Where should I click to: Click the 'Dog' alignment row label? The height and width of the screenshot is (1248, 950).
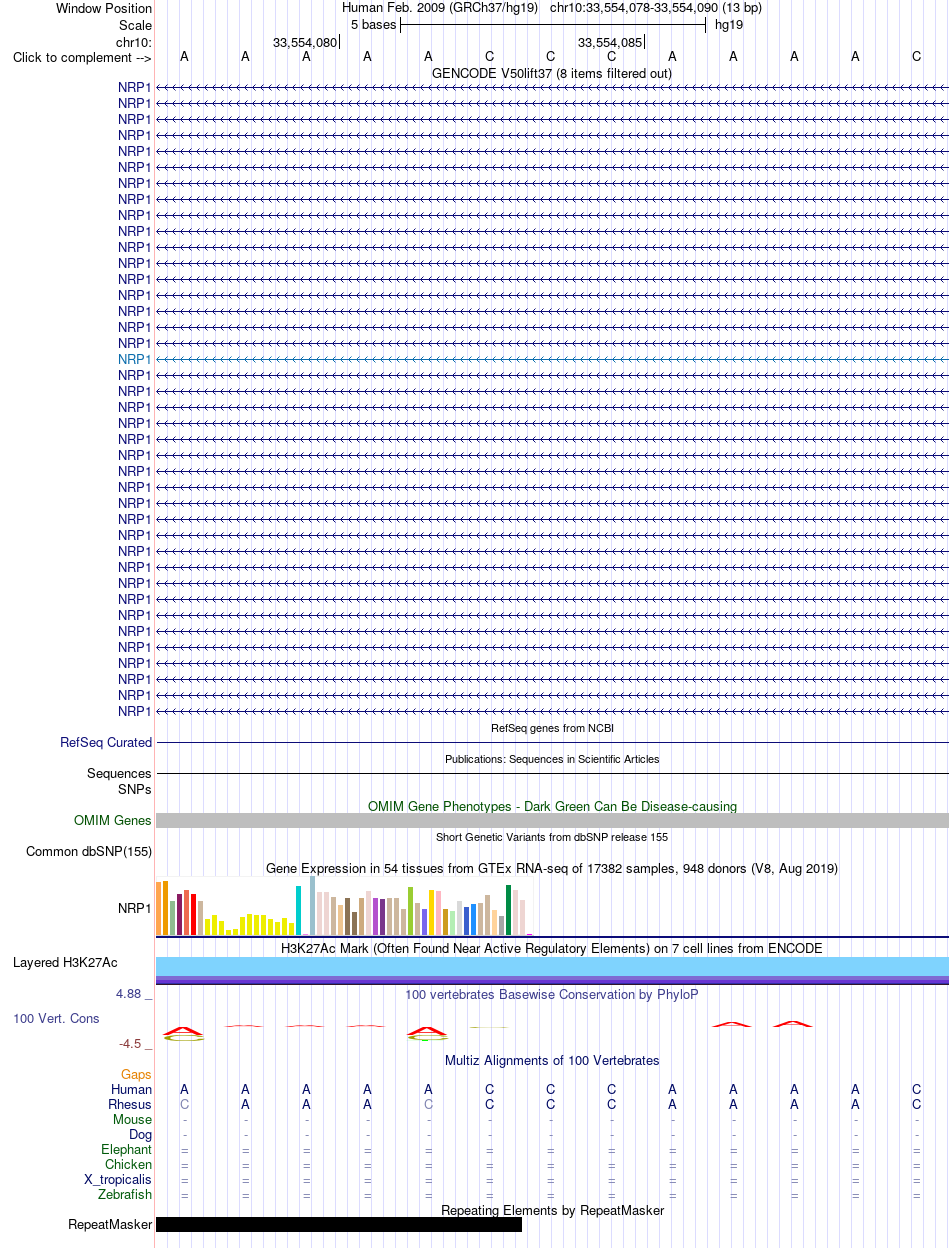140,1135
